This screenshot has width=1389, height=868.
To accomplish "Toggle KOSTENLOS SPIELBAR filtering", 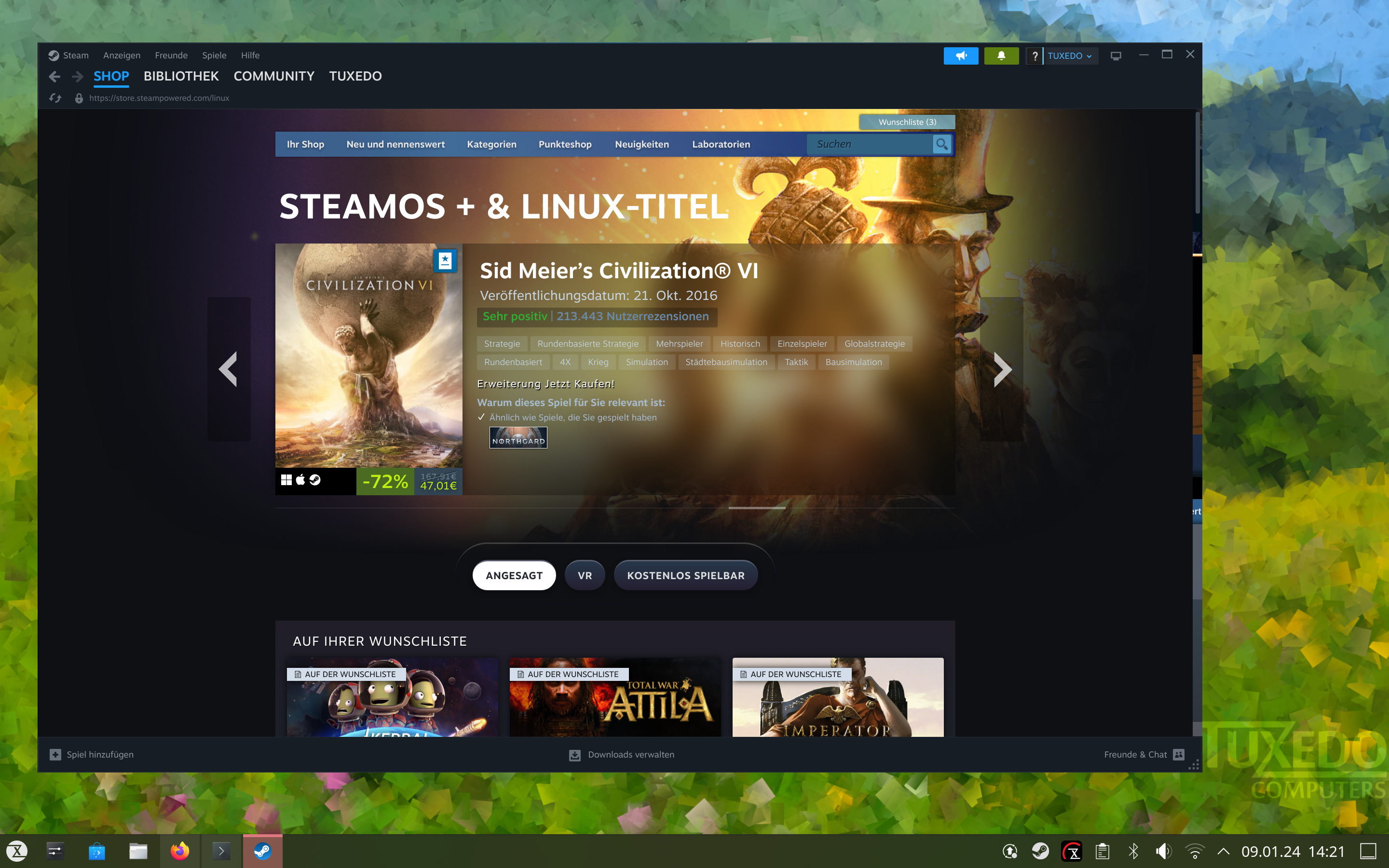I will click(685, 575).
